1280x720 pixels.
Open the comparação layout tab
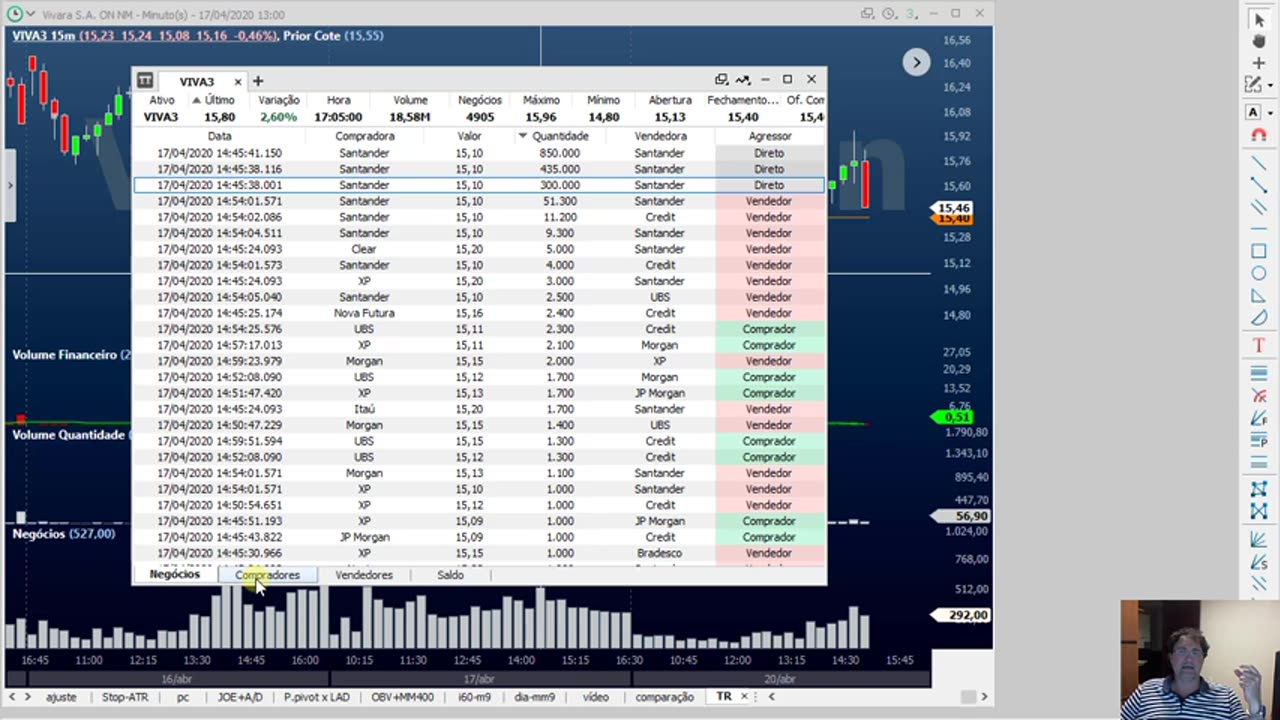pos(664,697)
